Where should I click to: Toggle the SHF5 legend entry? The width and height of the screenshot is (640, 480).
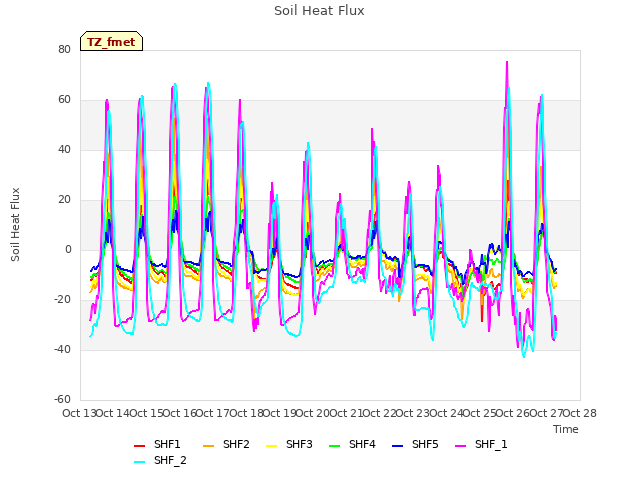click(x=415, y=444)
